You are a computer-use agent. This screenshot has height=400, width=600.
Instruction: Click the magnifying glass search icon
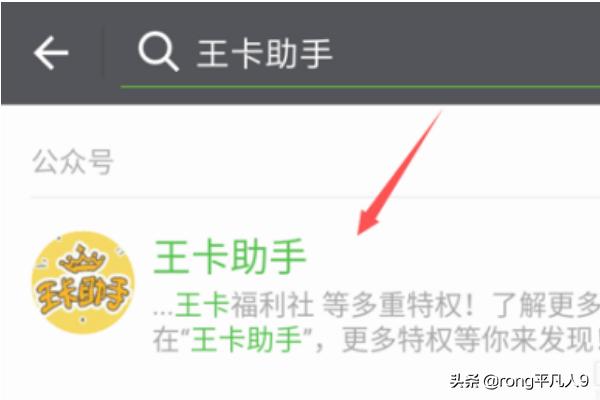(x=158, y=52)
